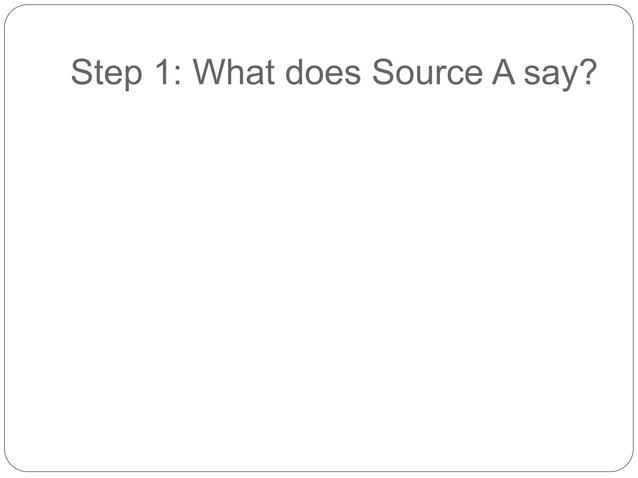
Task: Click the slide's bottom-left rounded corner border
Action: tap(11, 465)
